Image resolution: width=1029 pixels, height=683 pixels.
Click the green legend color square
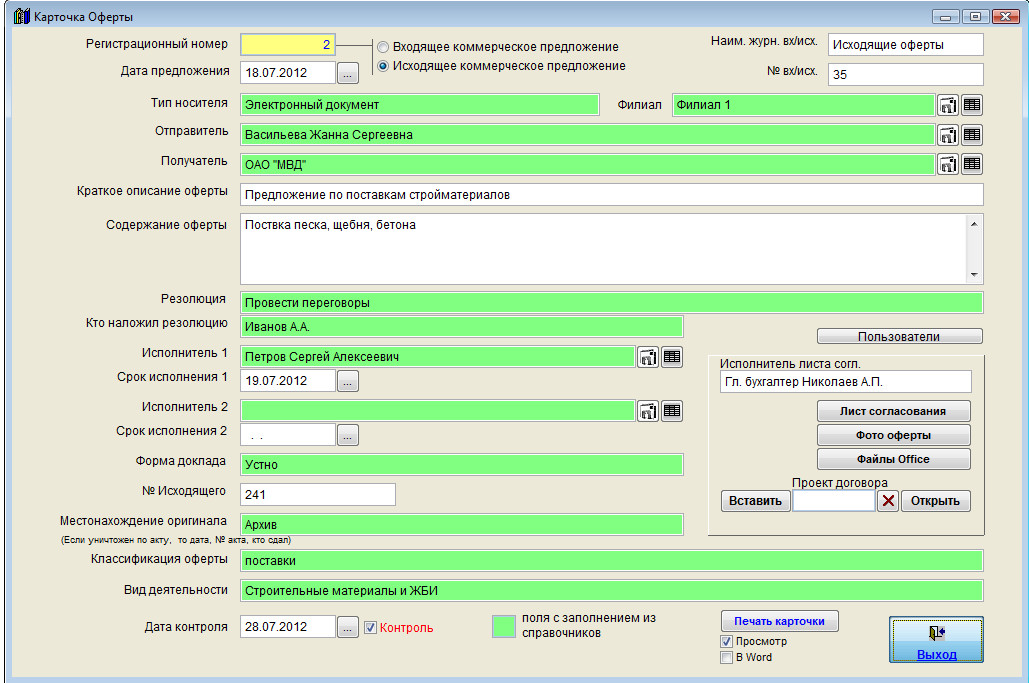[503, 626]
